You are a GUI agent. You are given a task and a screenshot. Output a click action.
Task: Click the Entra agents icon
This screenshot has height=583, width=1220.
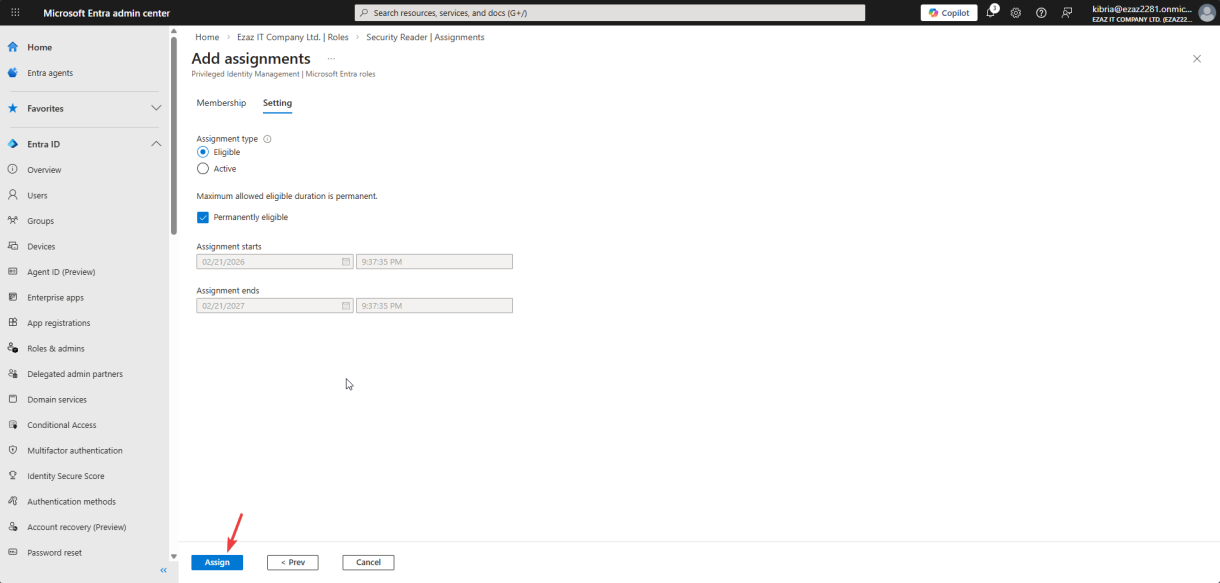pos(13,73)
